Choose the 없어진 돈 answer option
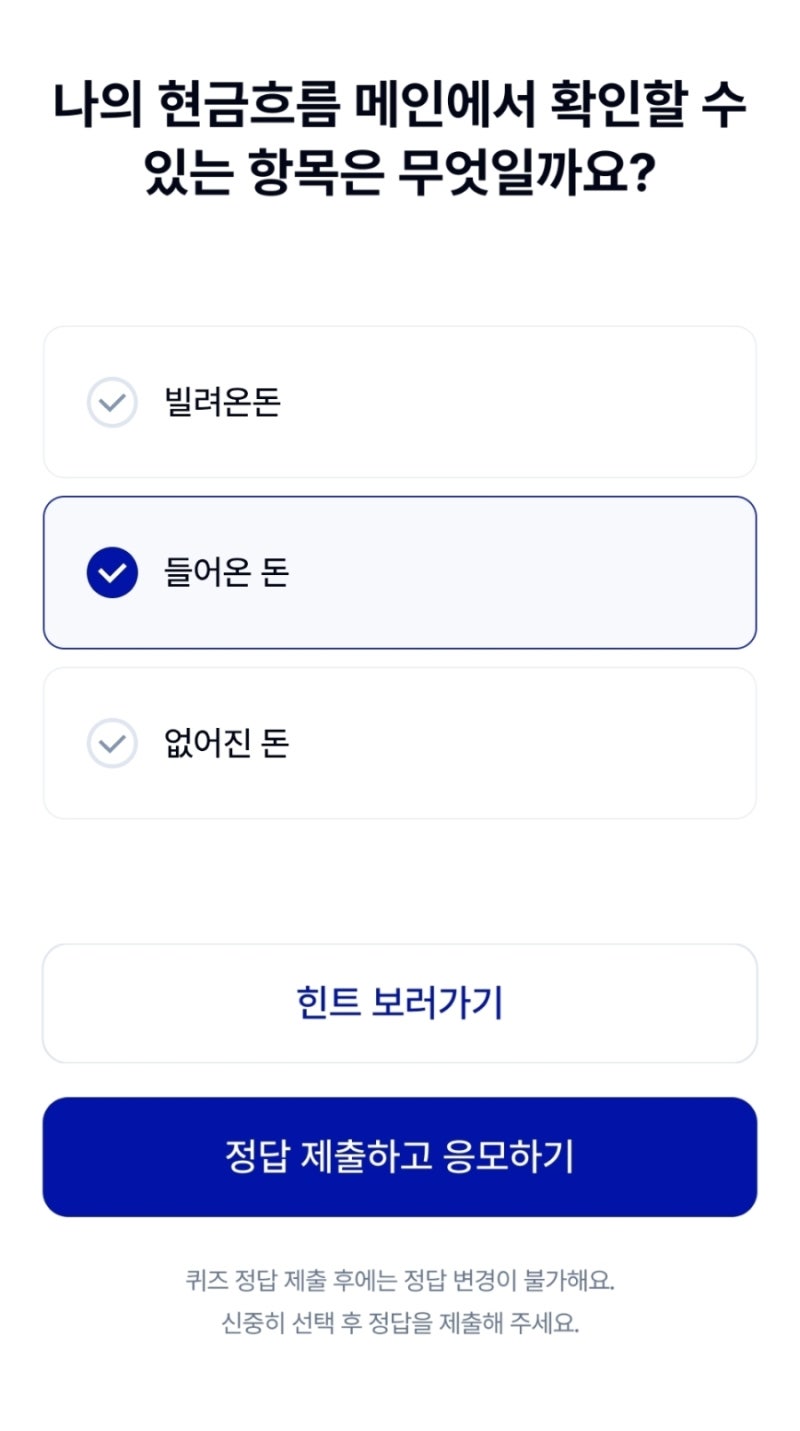This screenshot has height=1431, width=800. tap(400, 744)
